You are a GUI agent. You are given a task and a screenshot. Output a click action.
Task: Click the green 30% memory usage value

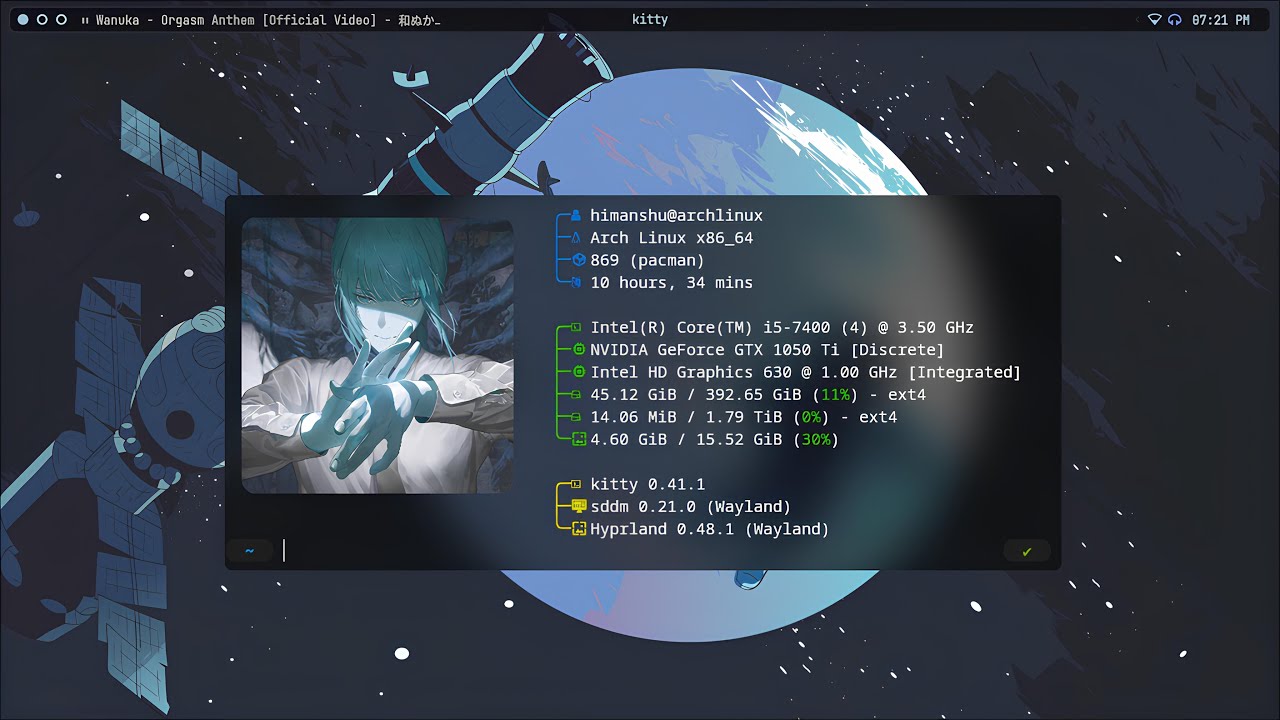tap(816, 439)
